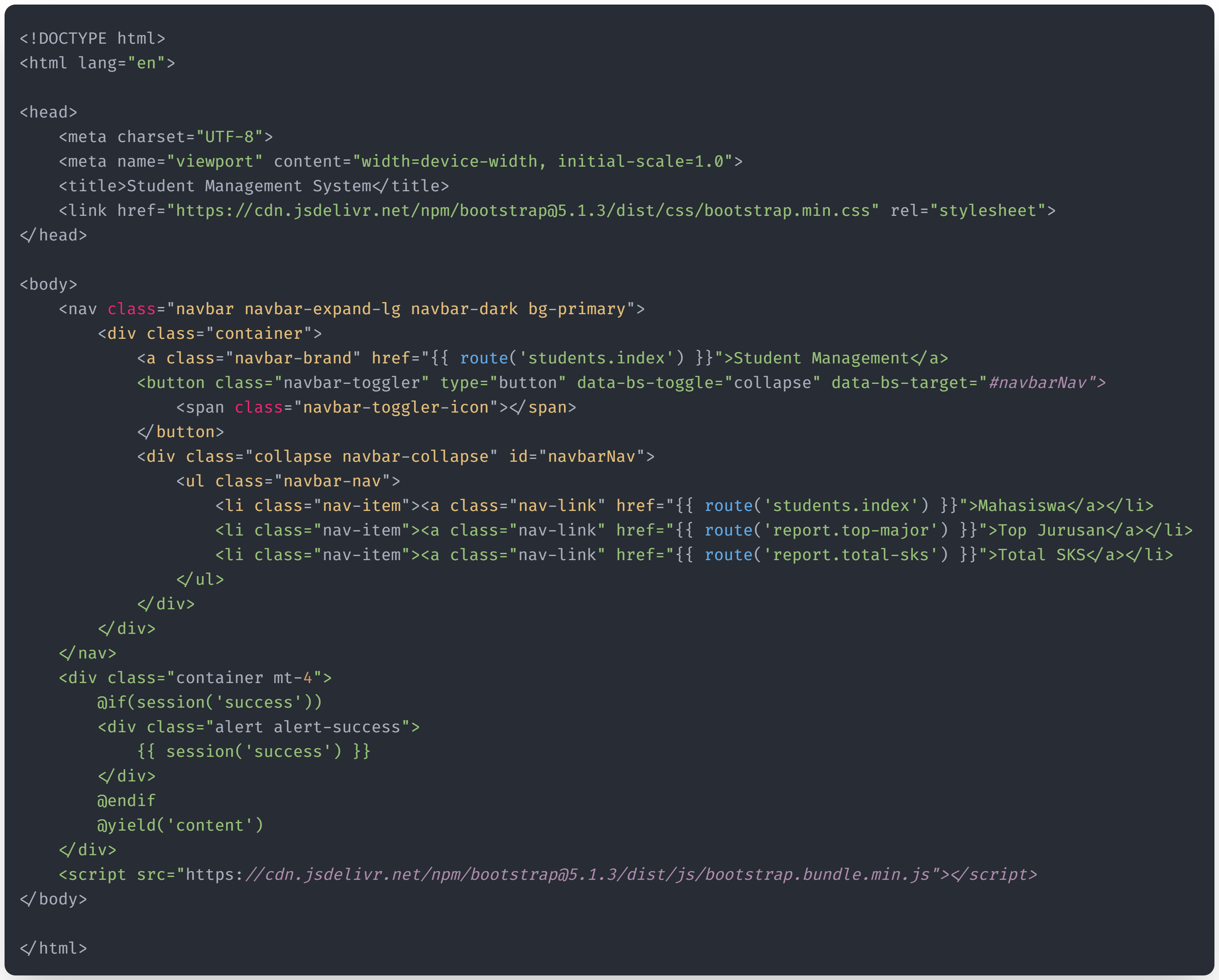Click the Top Jurusan link text
This screenshot has height=980, width=1219.
[x=1052, y=530]
